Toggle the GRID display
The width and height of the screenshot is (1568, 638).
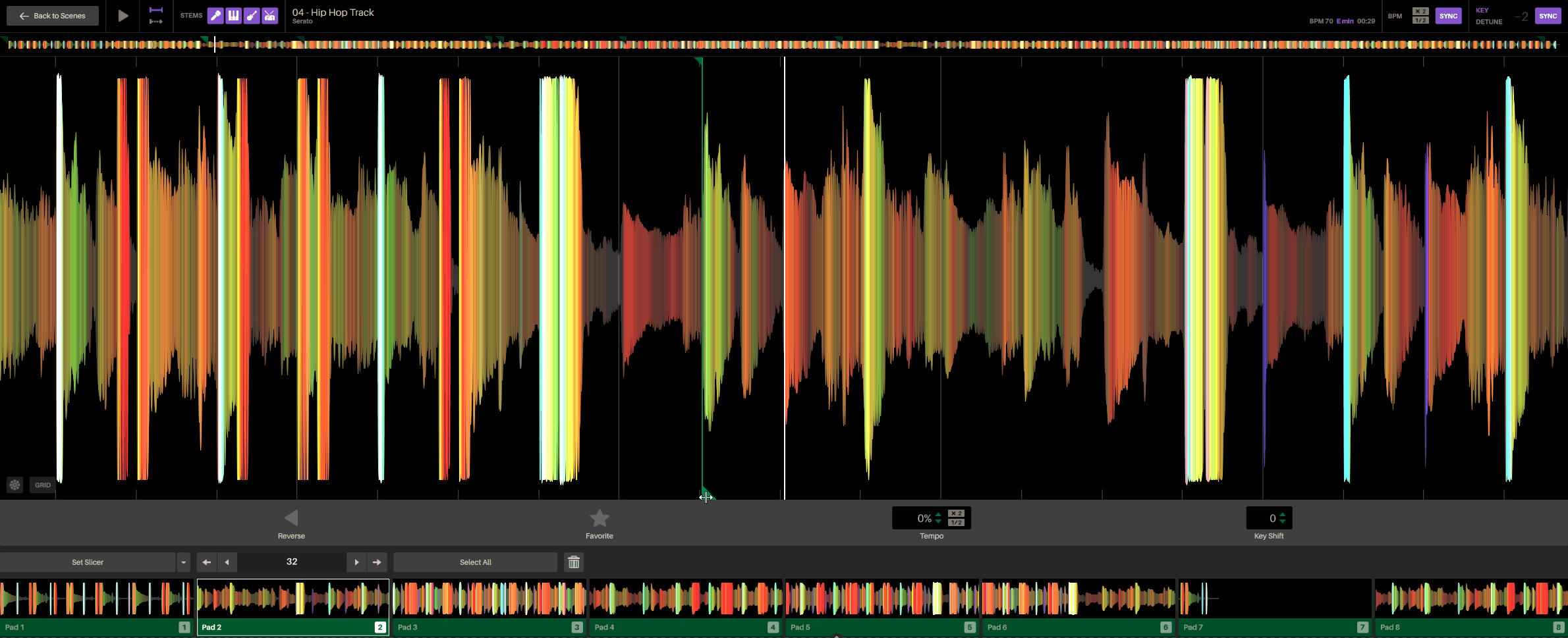point(42,485)
